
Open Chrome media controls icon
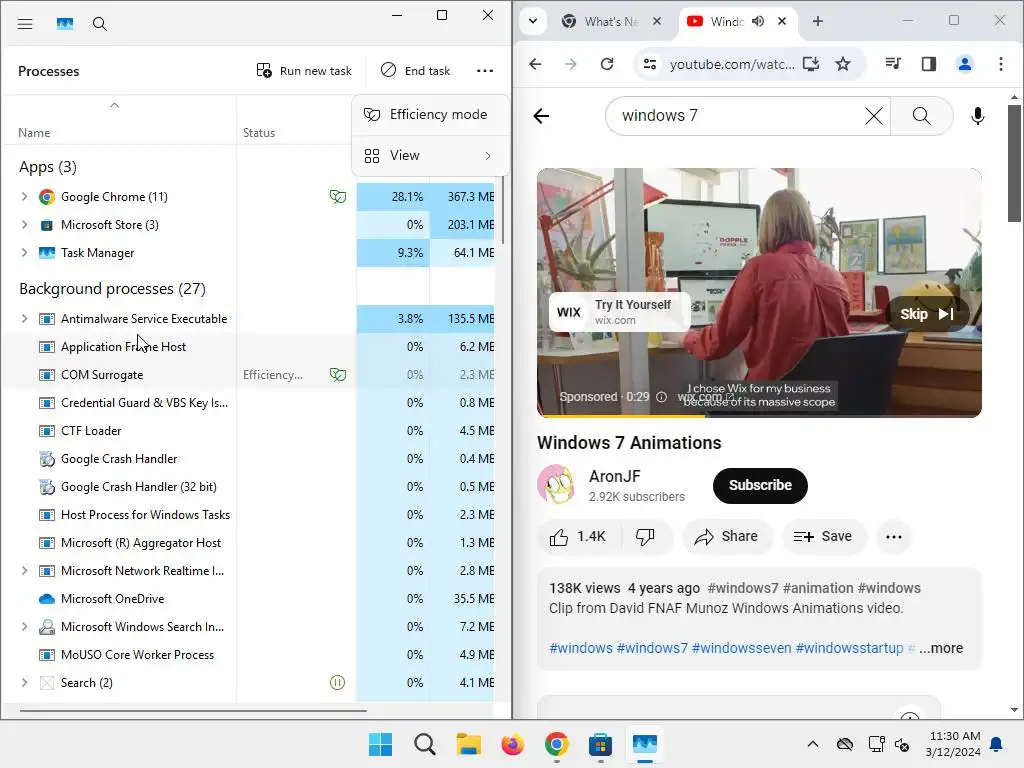pyautogui.click(x=893, y=64)
